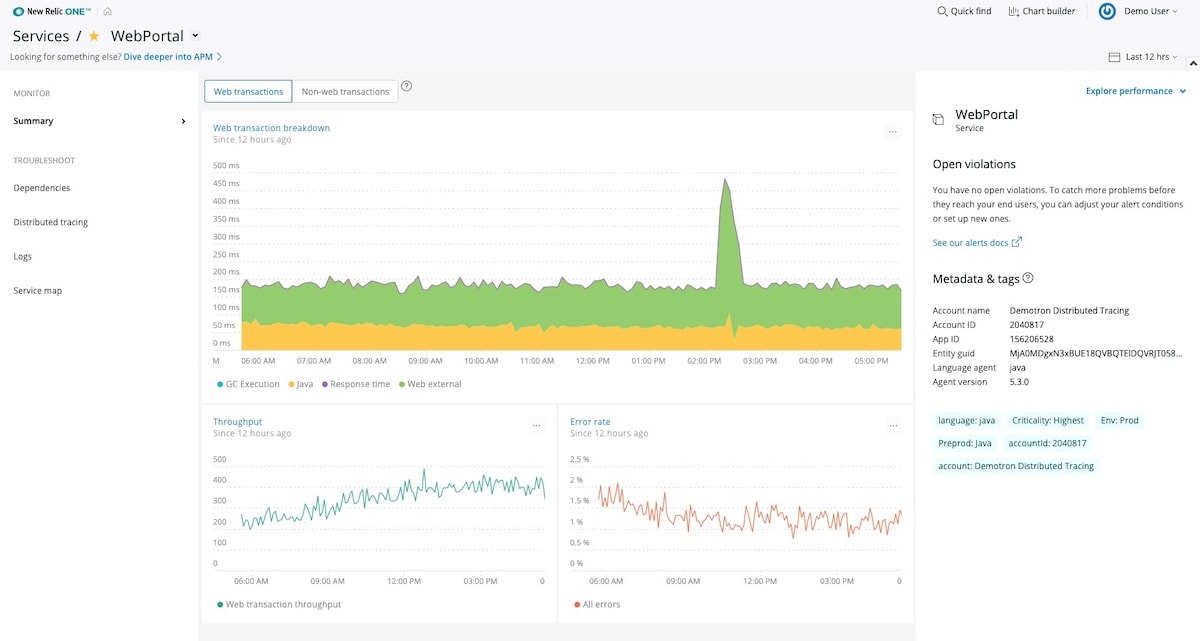Open Quick find search

click(x=964, y=11)
